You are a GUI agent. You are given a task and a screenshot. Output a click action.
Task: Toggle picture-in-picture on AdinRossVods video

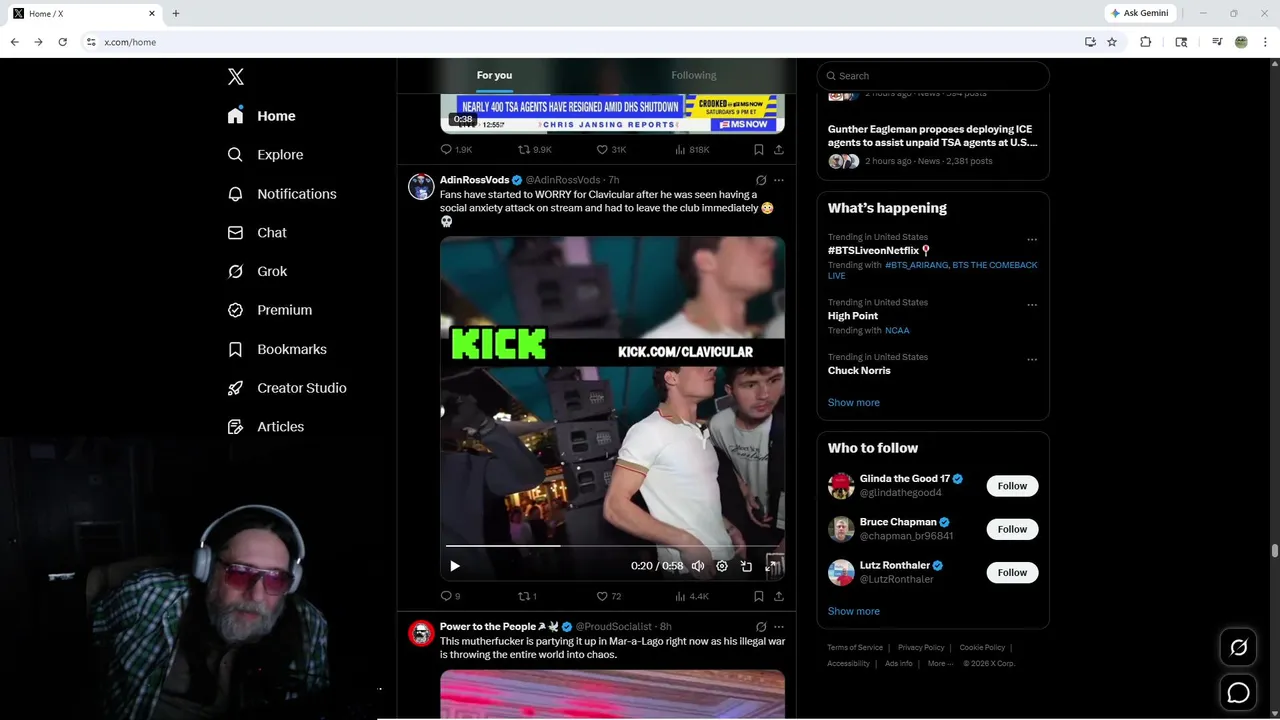746,566
